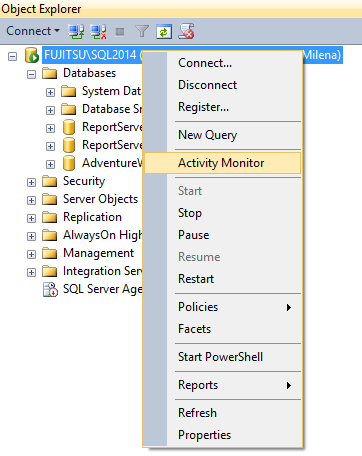
Task: Select the SQL Server Agent tree label
Action: (103, 289)
